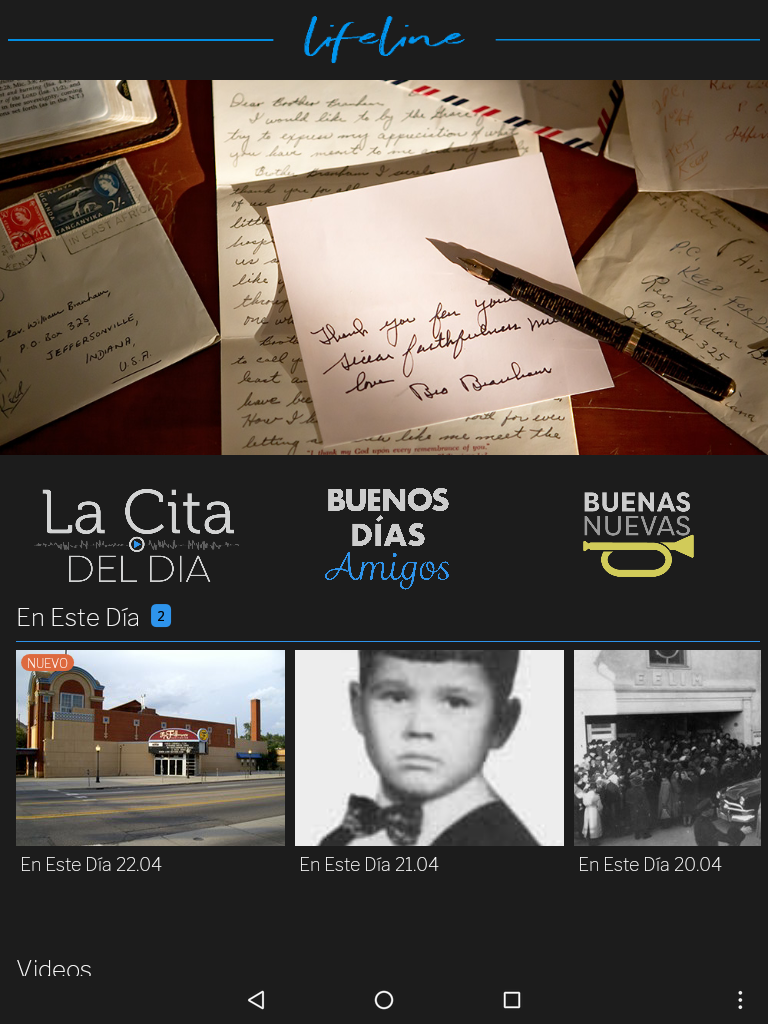The width and height of the screenshot is (768, 1024).
Task: Select En Este Día 22.04 caption
Action: tap(91, 865)
